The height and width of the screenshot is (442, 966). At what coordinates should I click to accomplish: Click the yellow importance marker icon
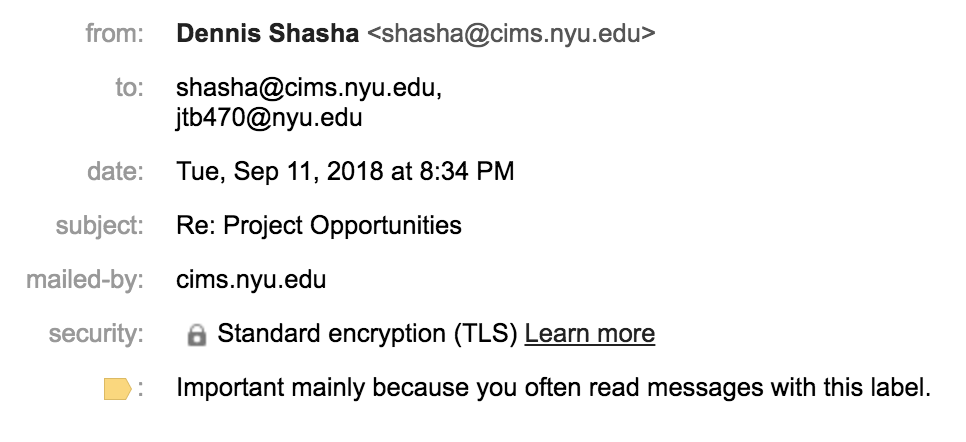click(x=117, y=389)
